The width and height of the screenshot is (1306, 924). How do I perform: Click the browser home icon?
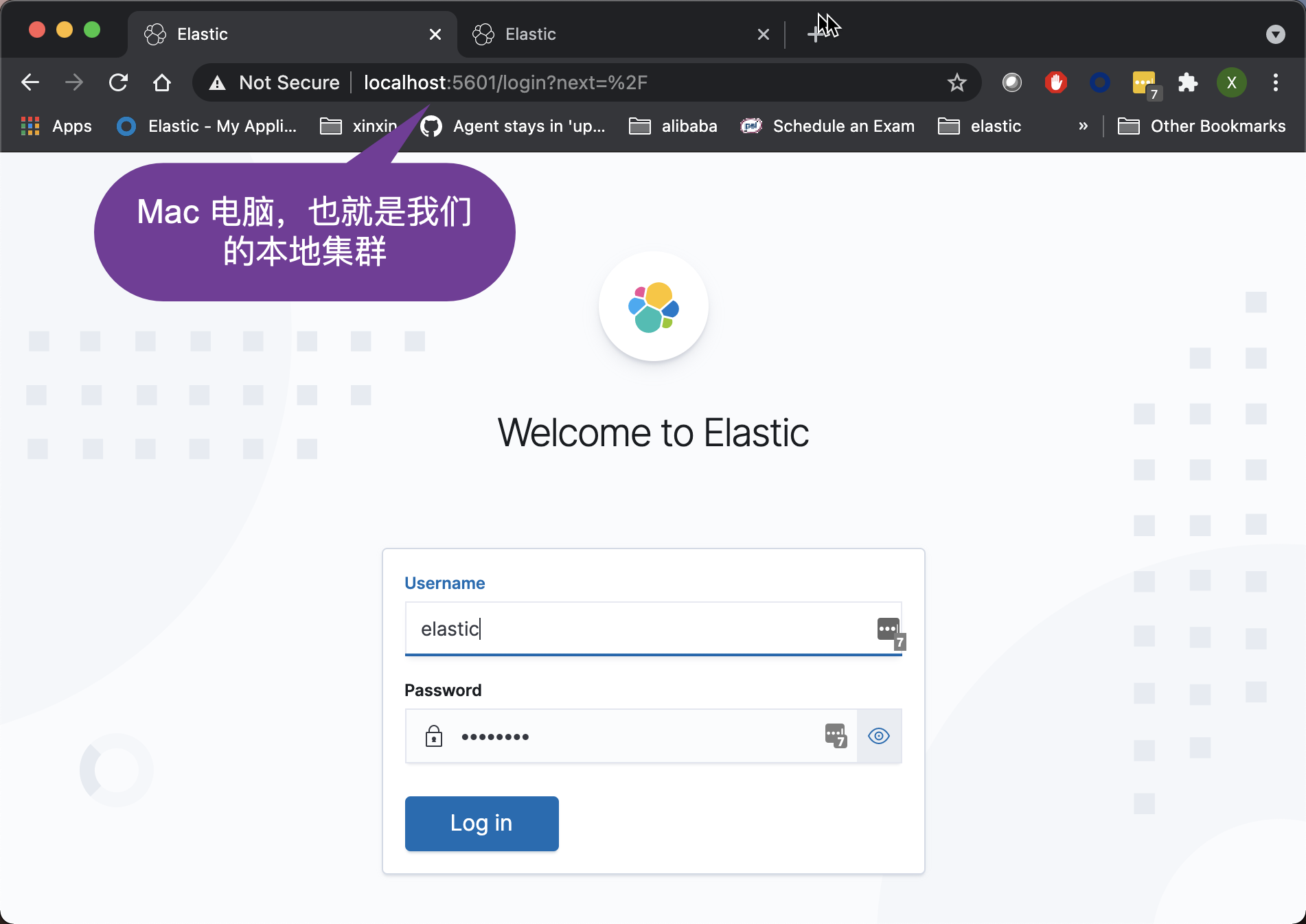(x=162, y=82)
